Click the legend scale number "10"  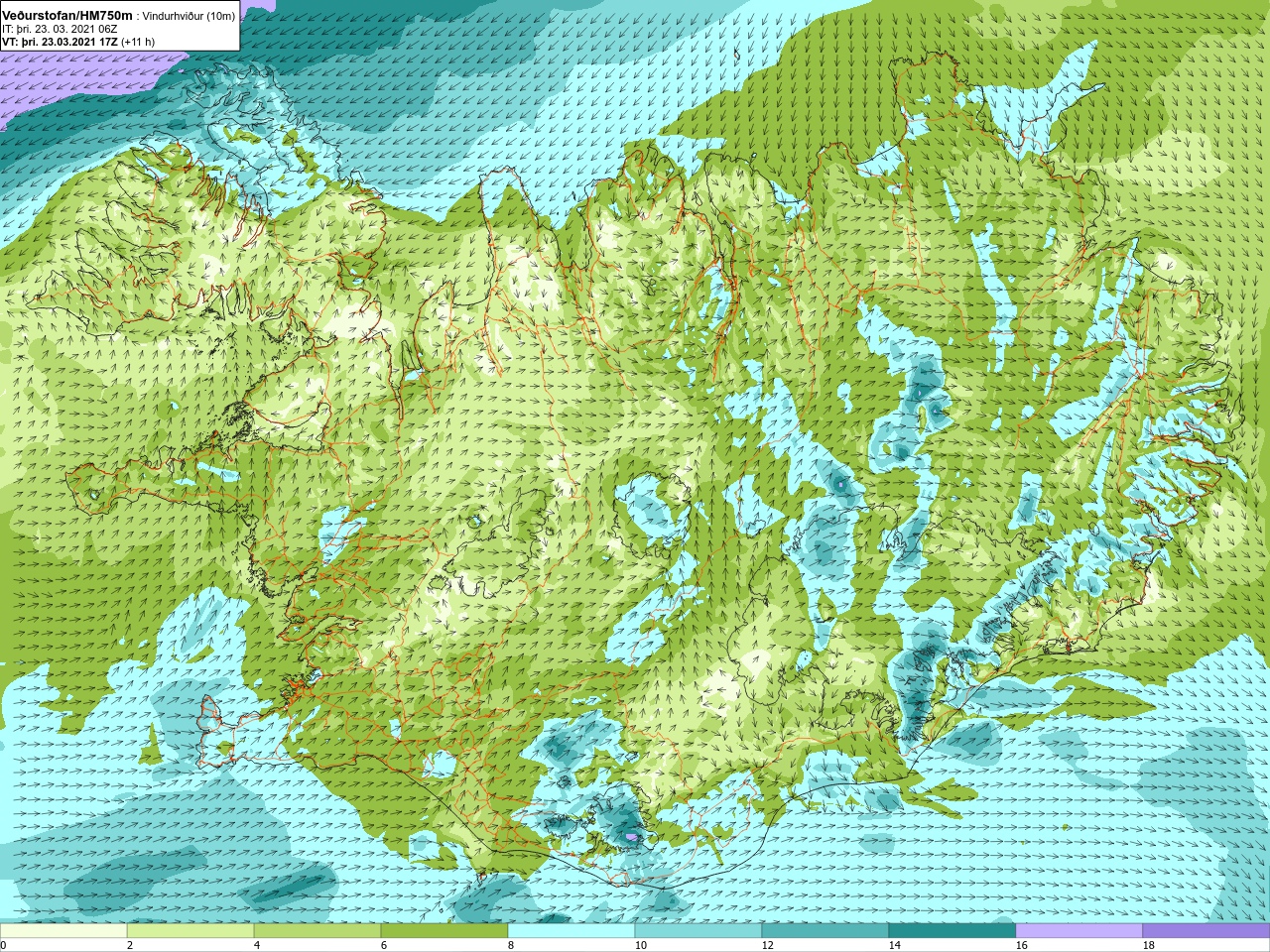click(640, 945)
